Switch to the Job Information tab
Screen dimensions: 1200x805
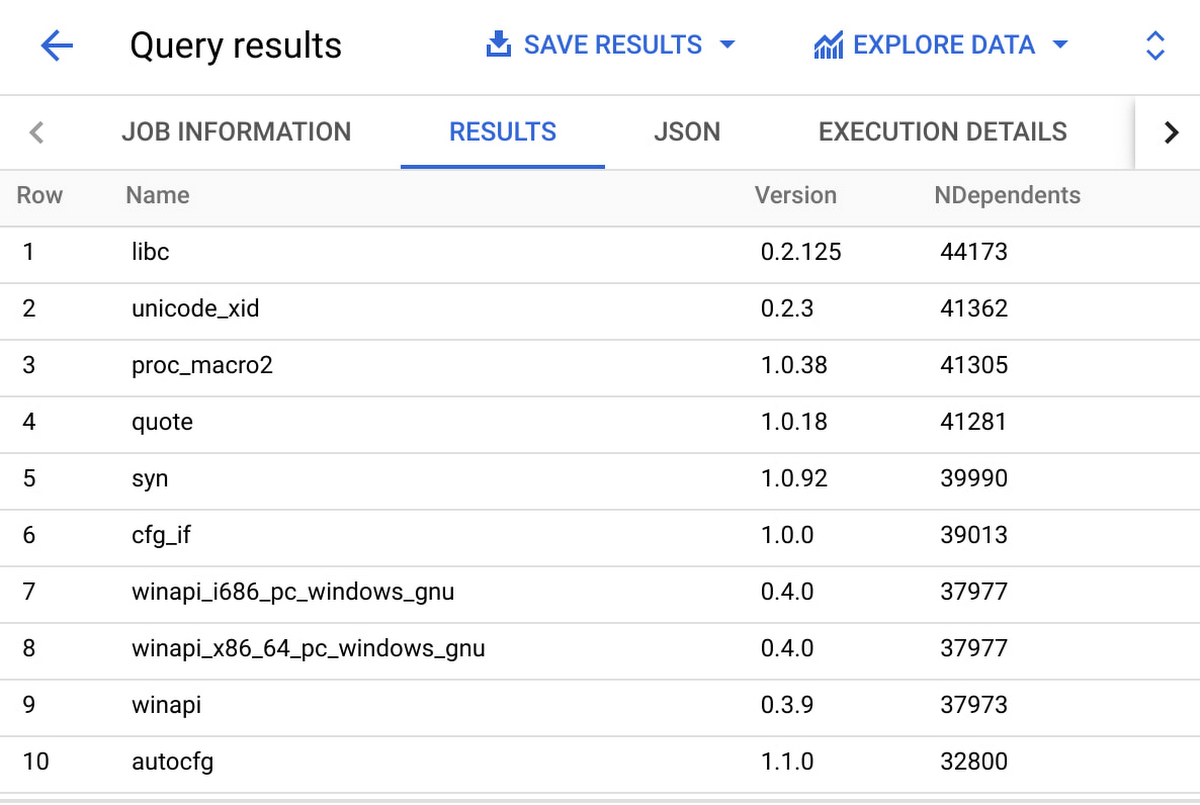236,132
